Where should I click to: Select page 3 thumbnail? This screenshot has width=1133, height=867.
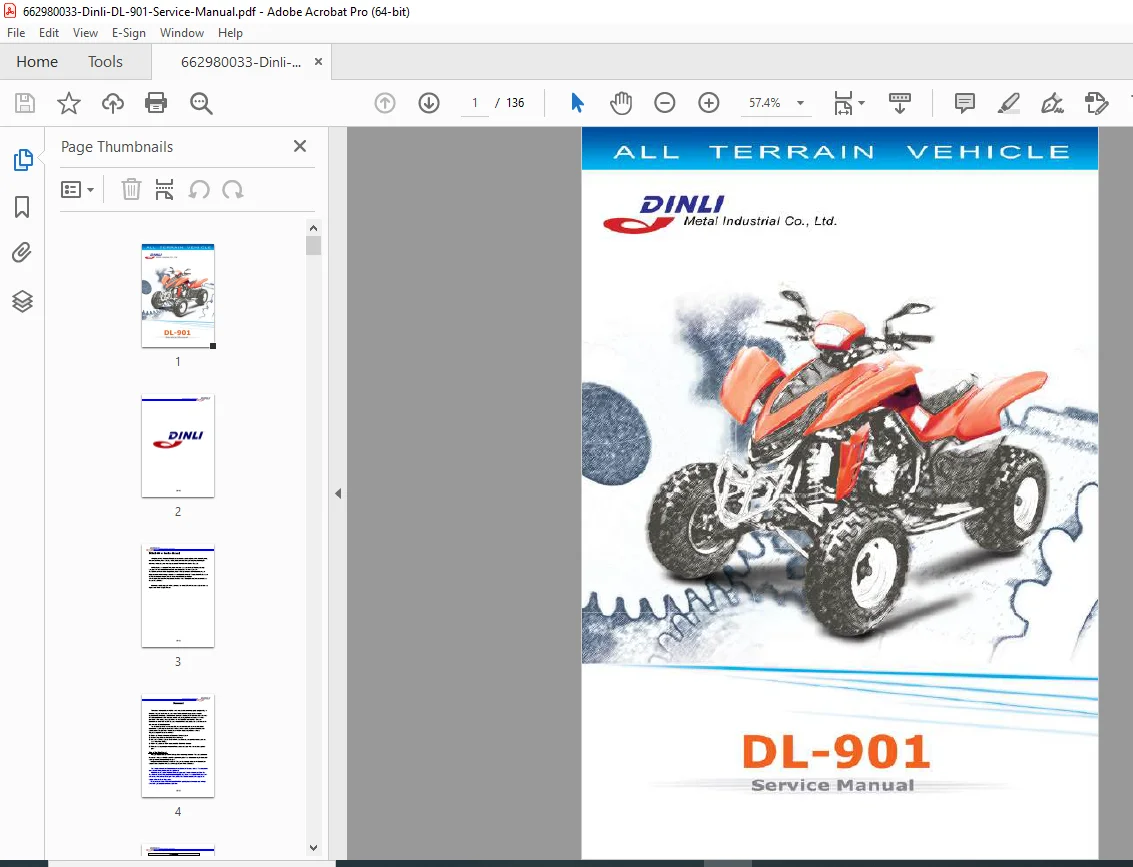click(178, 596)
